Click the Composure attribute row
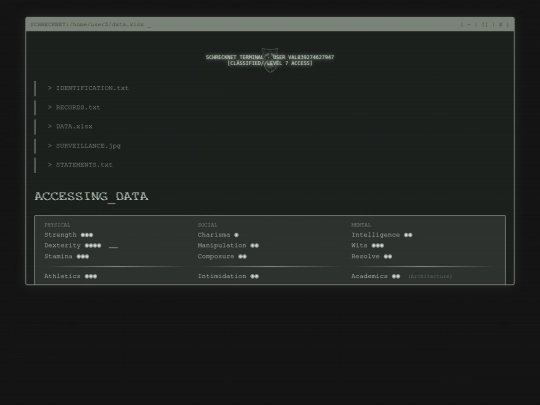This screenshot has width=540, height=405. click(222, 257)
